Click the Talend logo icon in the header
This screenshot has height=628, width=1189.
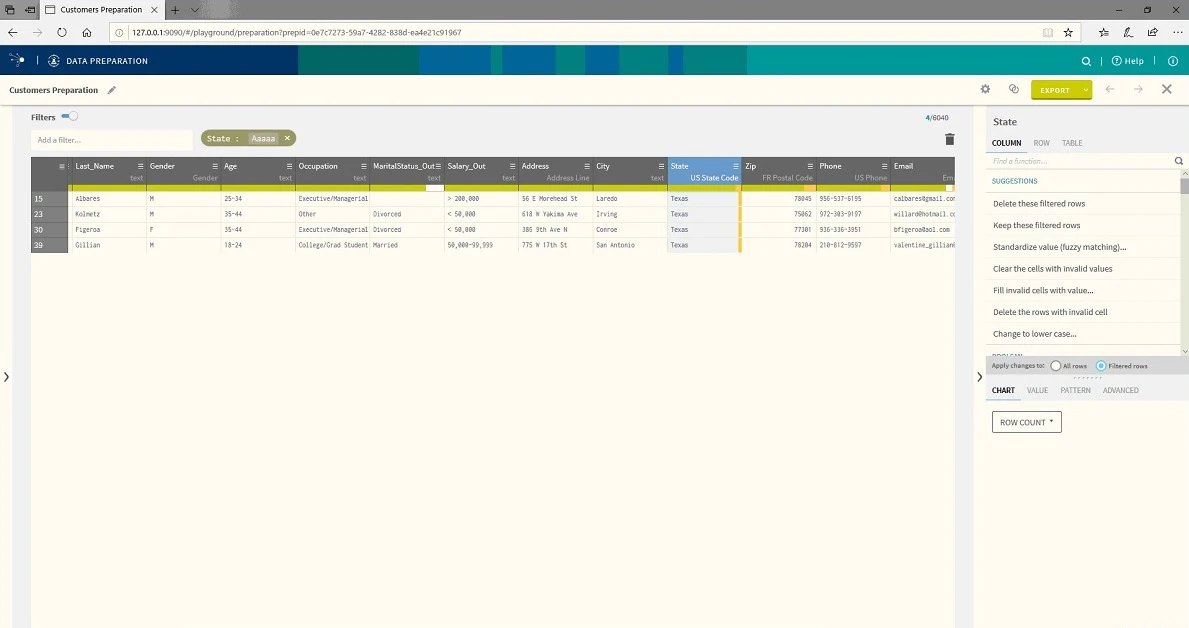17,60
